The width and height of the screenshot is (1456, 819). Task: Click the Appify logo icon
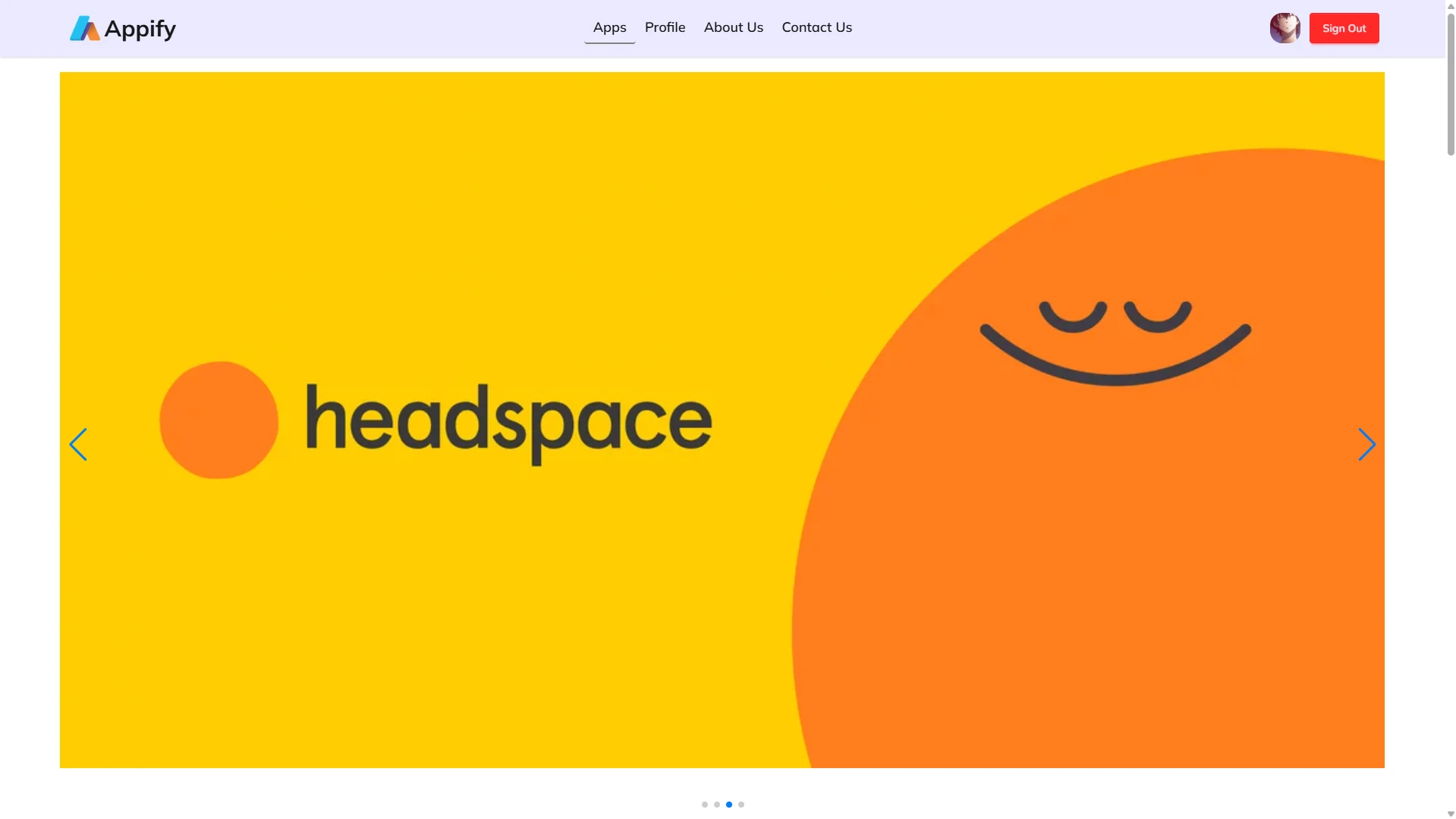coord(85,29)
